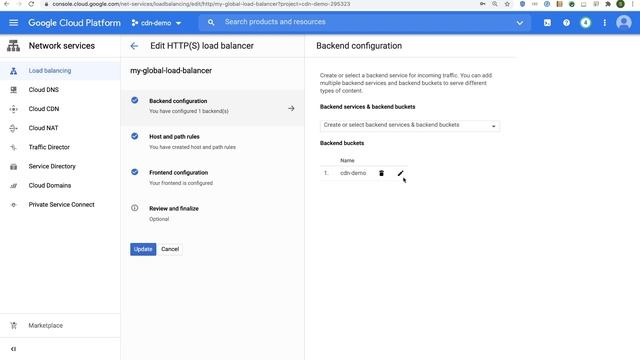Click the browser URL address bar
The image size is (640, 360).
pos(261,4)
